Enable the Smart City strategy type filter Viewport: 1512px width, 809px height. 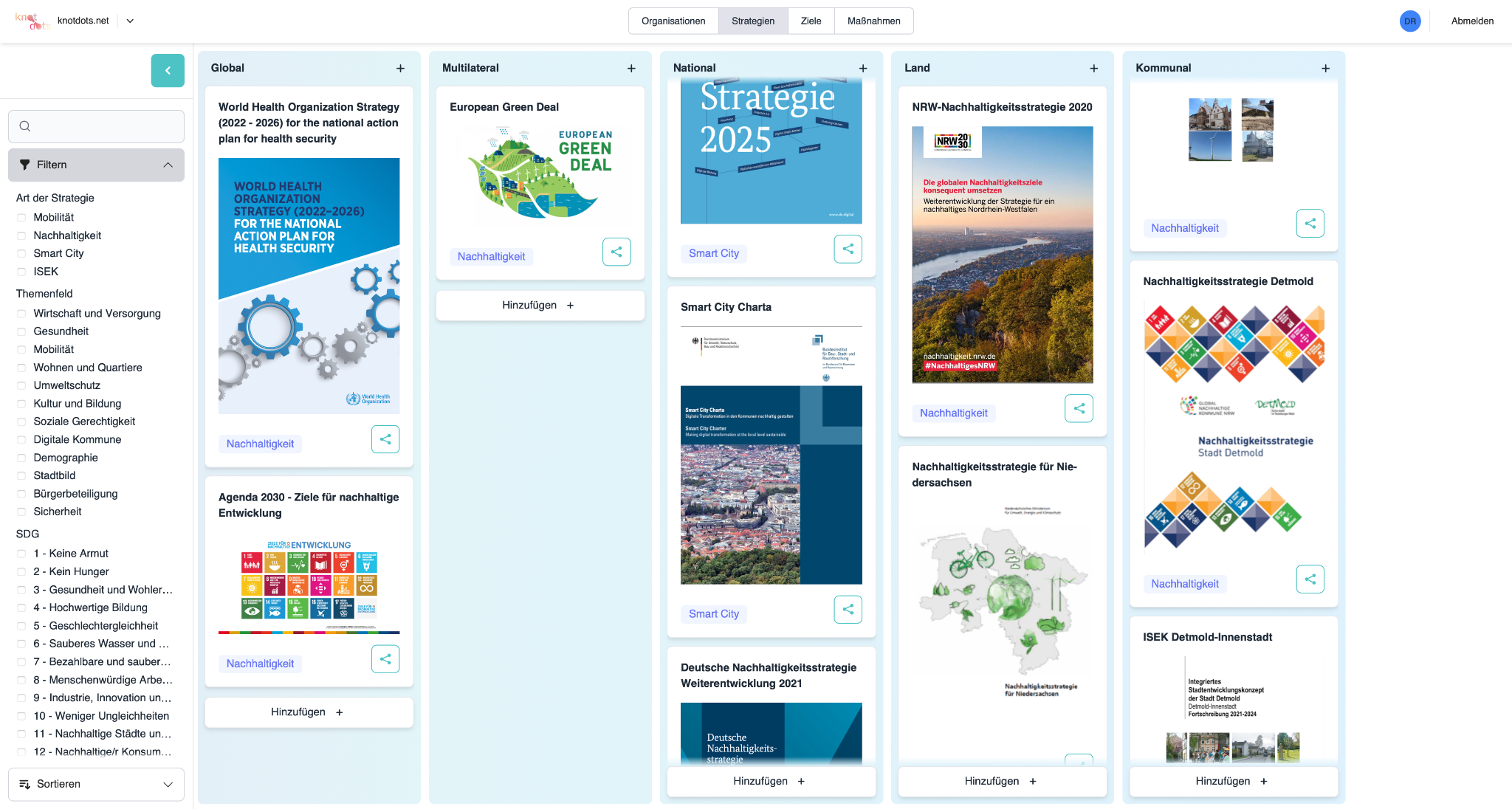tap(20, 253)
